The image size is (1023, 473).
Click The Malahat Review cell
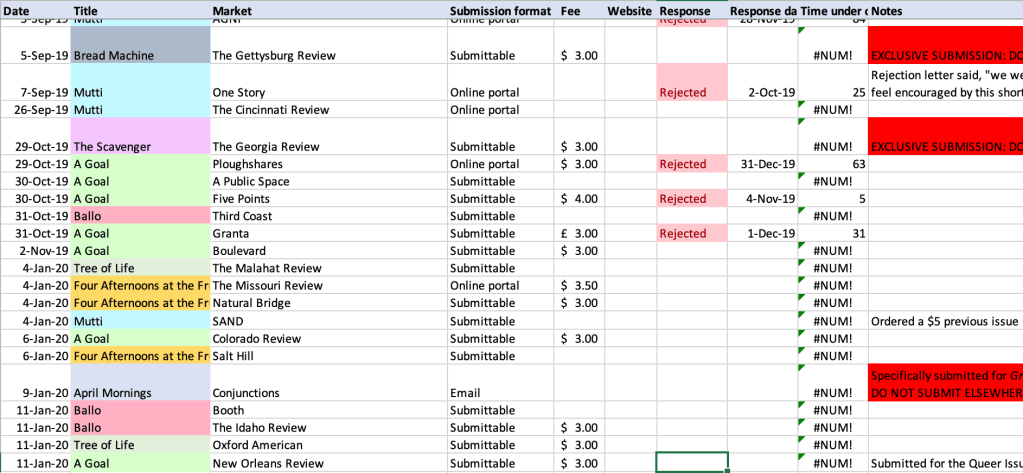[x=329, y=268]
